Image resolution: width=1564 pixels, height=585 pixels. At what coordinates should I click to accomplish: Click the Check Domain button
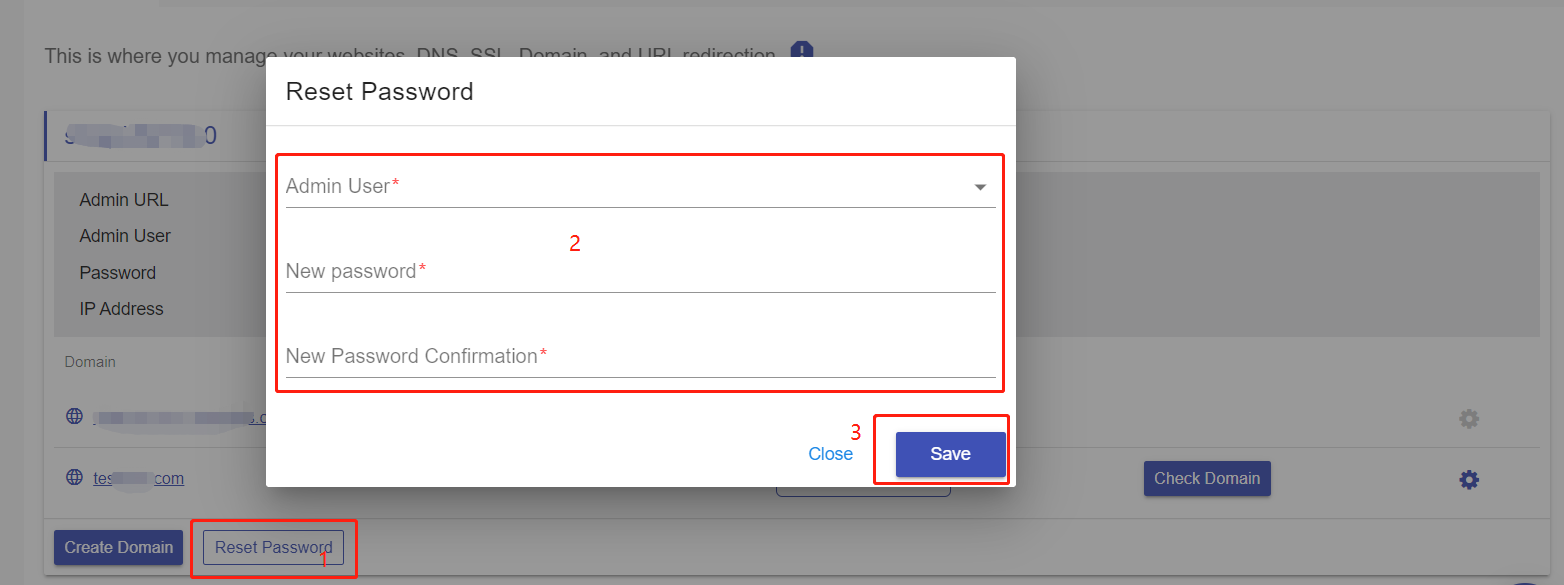click(x=1207, y=478)
